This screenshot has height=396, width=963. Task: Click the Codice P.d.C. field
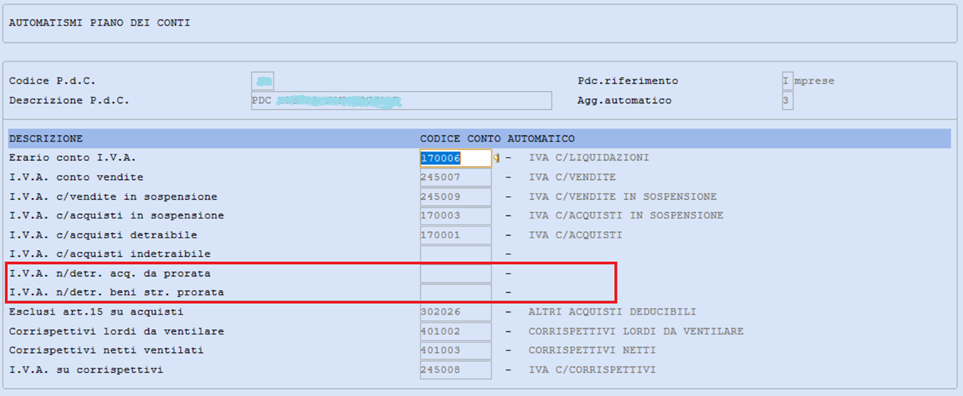tap(263, 81)
